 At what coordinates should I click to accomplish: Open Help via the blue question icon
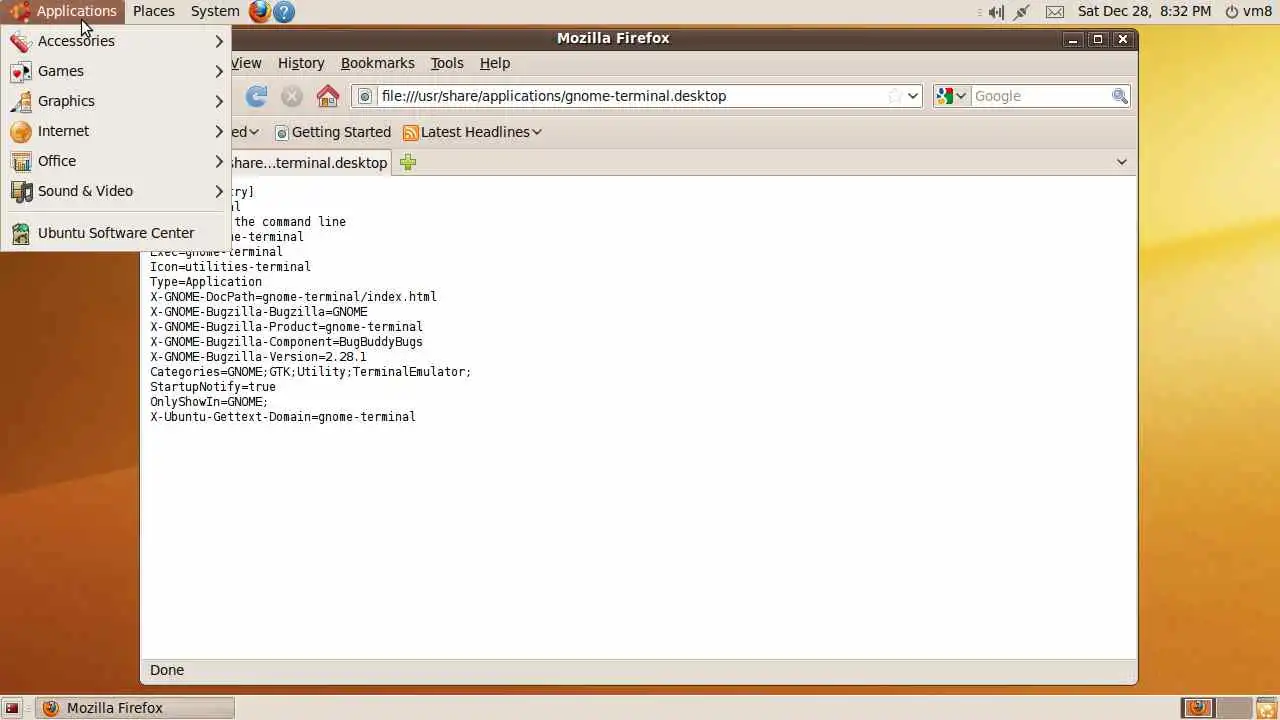click(284, 11)
